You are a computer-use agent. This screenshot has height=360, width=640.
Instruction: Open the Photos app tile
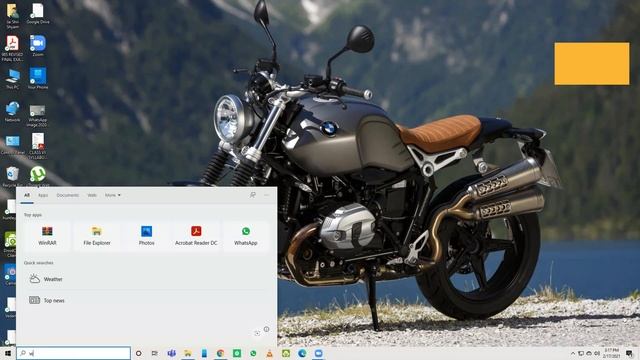[147, 236]
